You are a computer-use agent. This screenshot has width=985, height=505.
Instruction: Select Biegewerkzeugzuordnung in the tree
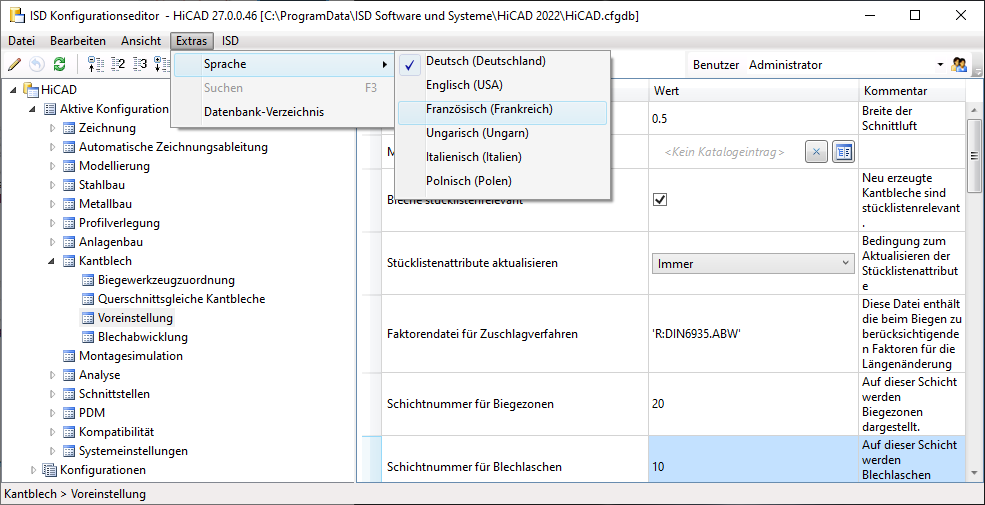pos(166,280)
